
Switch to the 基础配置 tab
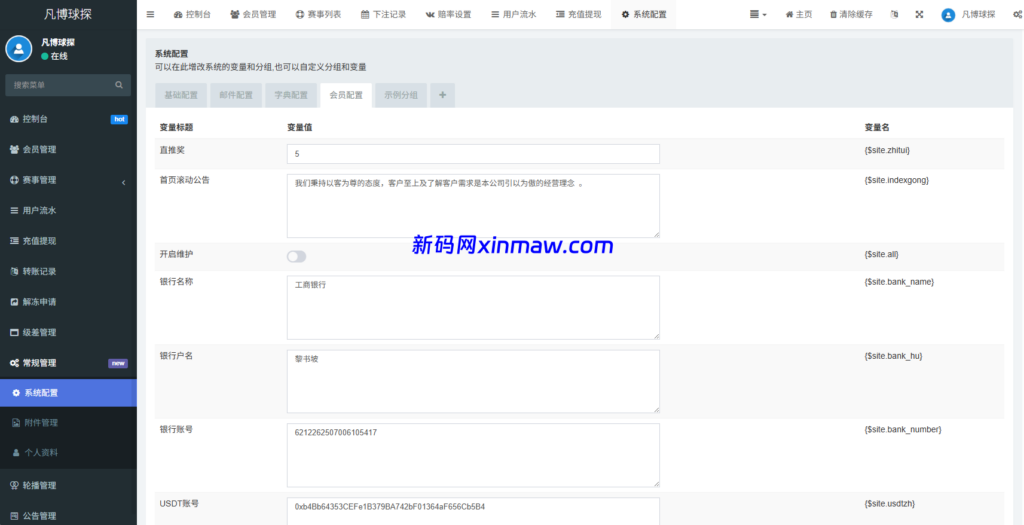point(181,95)
